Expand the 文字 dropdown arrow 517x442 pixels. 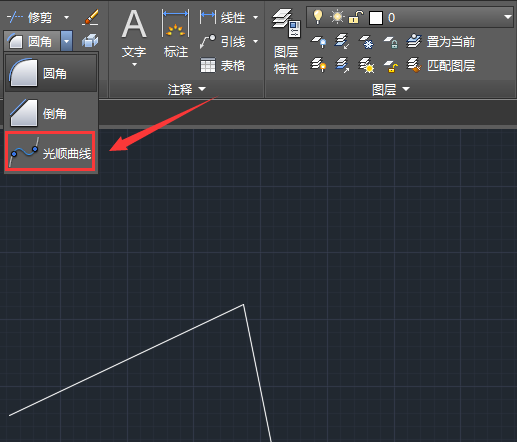point(134,64)
